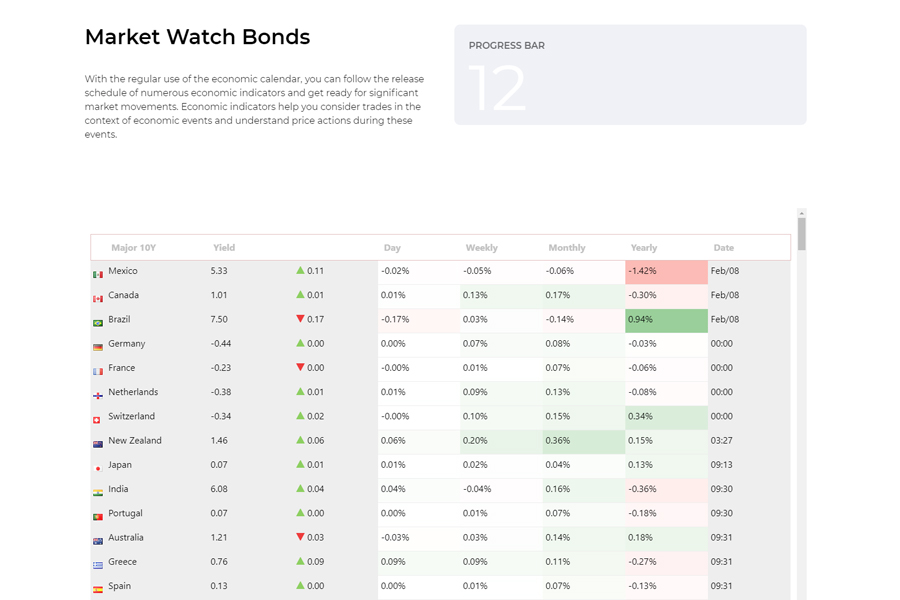This screenshot has width=900, height=600.
Task: Open the Germany bond row link
Action: 127,344
